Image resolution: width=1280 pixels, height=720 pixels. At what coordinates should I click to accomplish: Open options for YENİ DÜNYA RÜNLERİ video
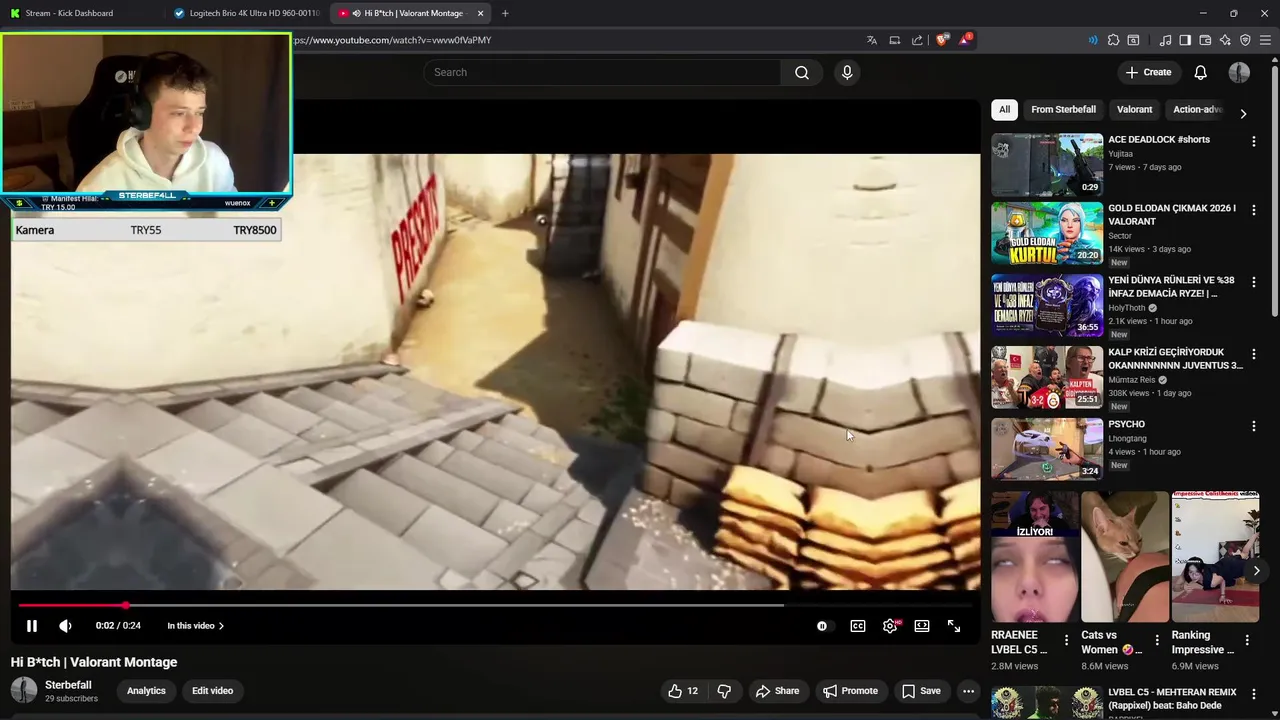1253,282
